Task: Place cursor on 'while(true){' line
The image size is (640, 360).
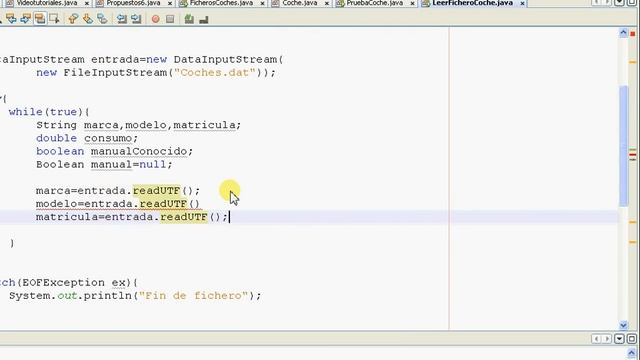Action: pyautogui.click(x=49, y=112)
